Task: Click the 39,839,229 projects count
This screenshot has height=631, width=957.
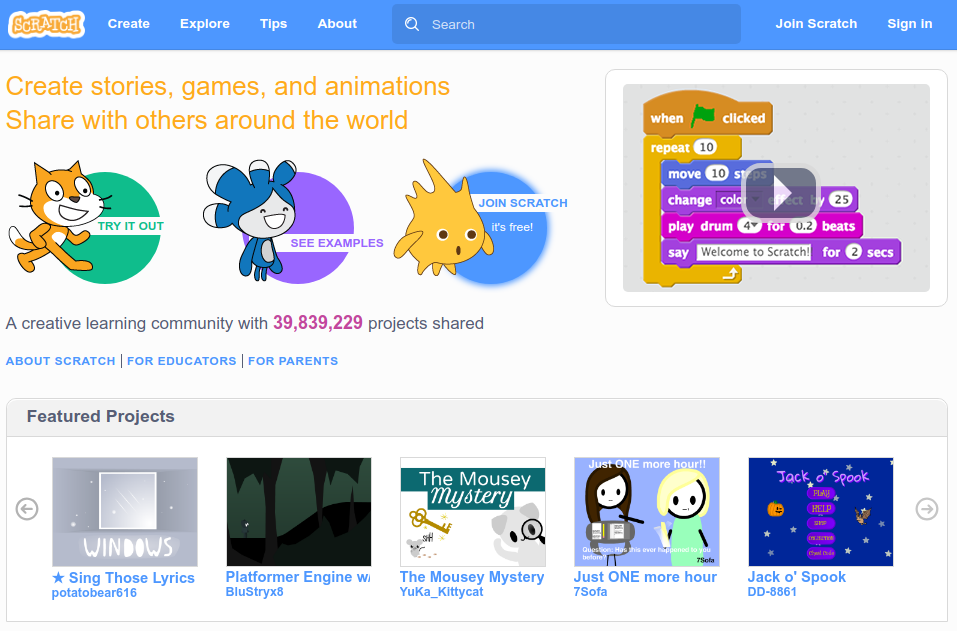Action: (x=317, y=322)
